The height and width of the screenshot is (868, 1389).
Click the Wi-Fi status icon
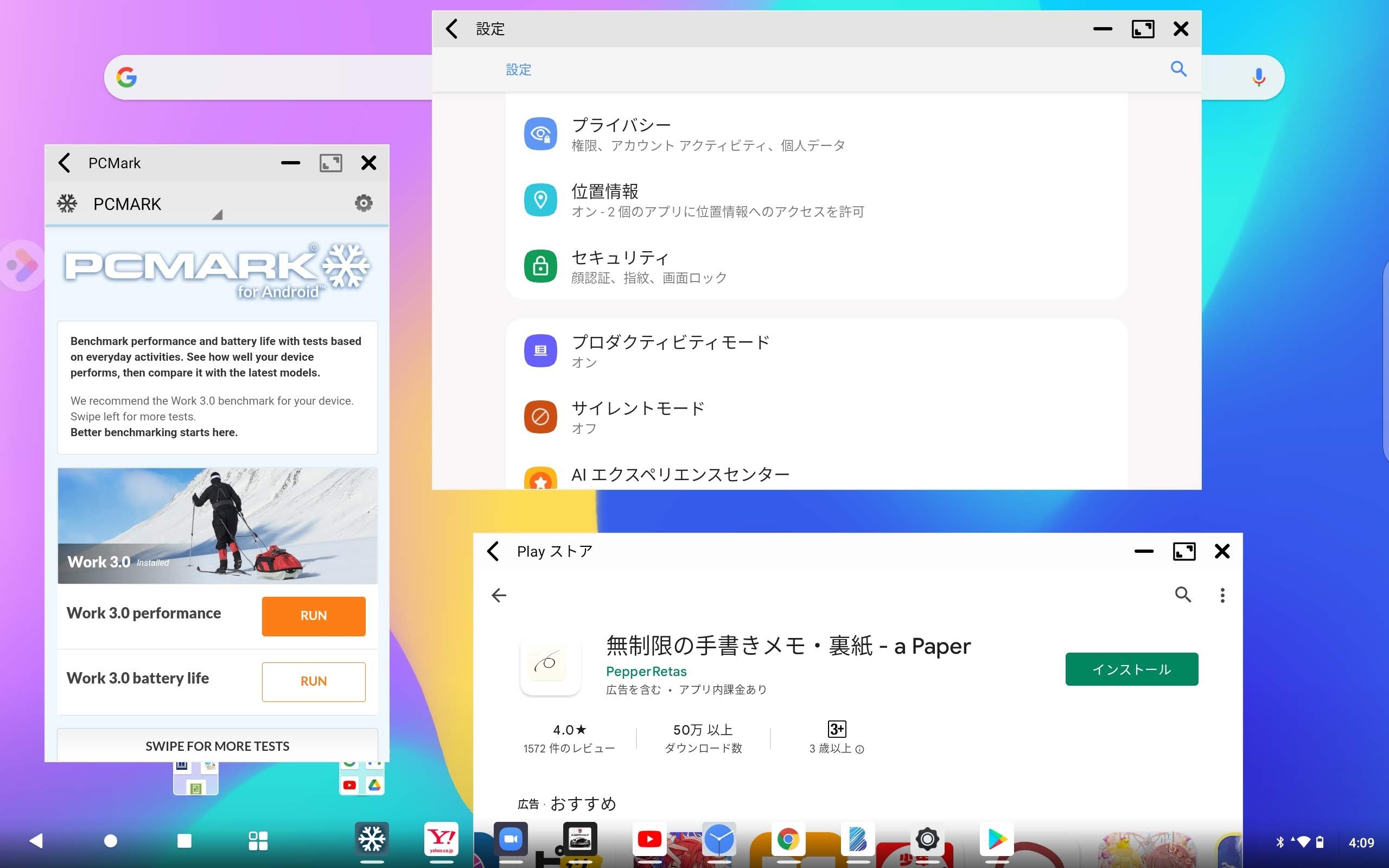point(1303,842)
